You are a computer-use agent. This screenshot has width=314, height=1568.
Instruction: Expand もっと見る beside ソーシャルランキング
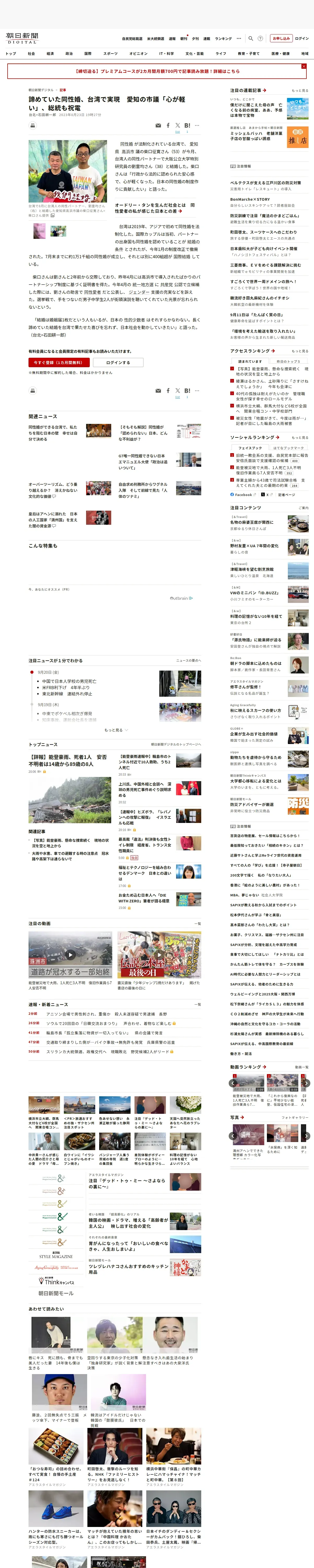[x=299, y=438]
